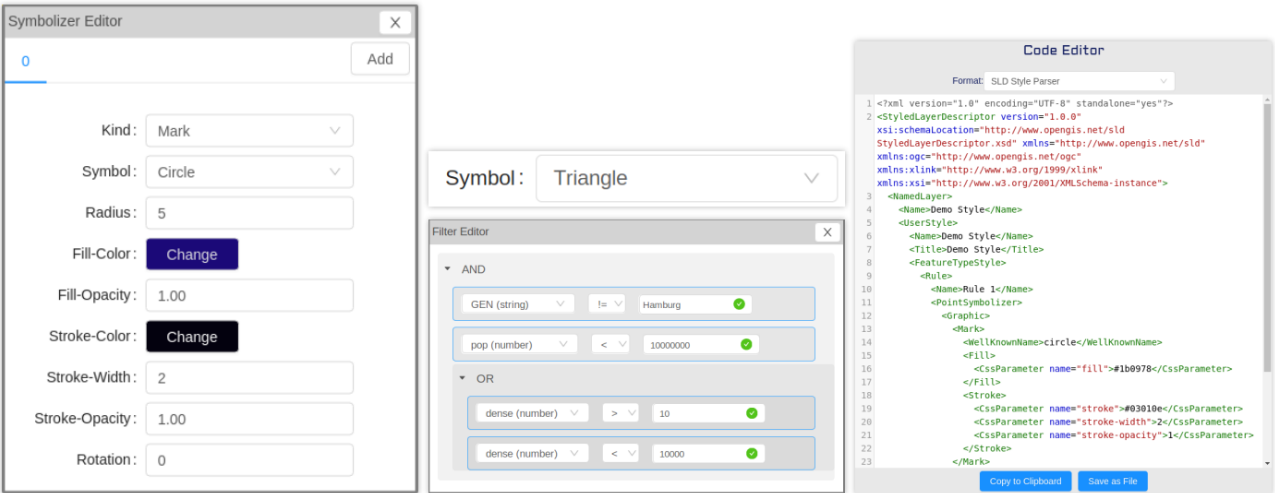Collapse the OR filter group

click(462, 379)
